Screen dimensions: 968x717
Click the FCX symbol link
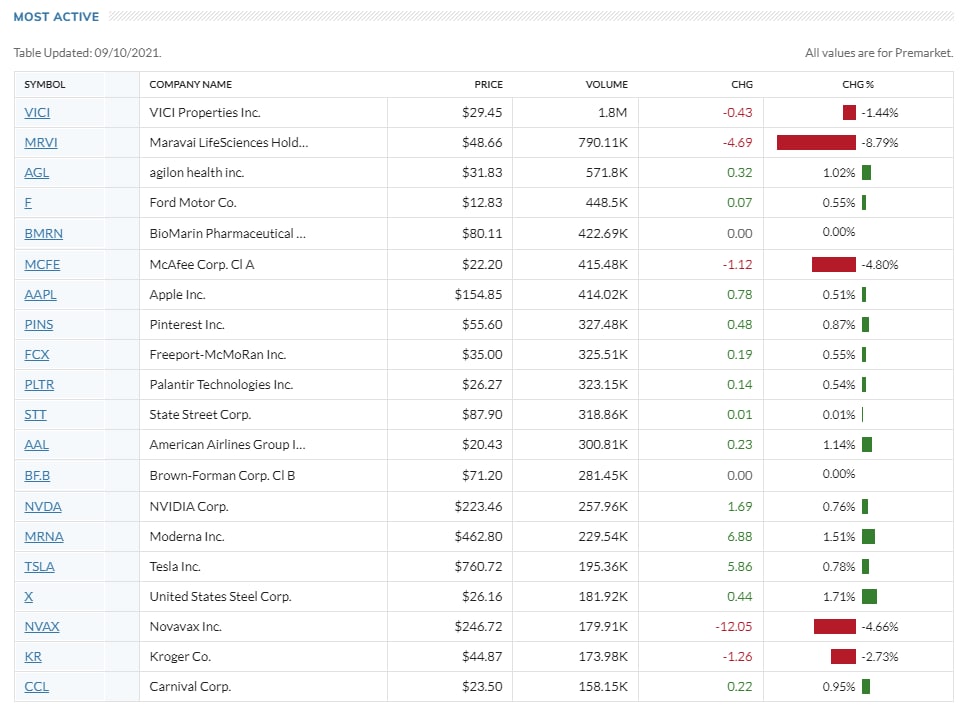36,354
